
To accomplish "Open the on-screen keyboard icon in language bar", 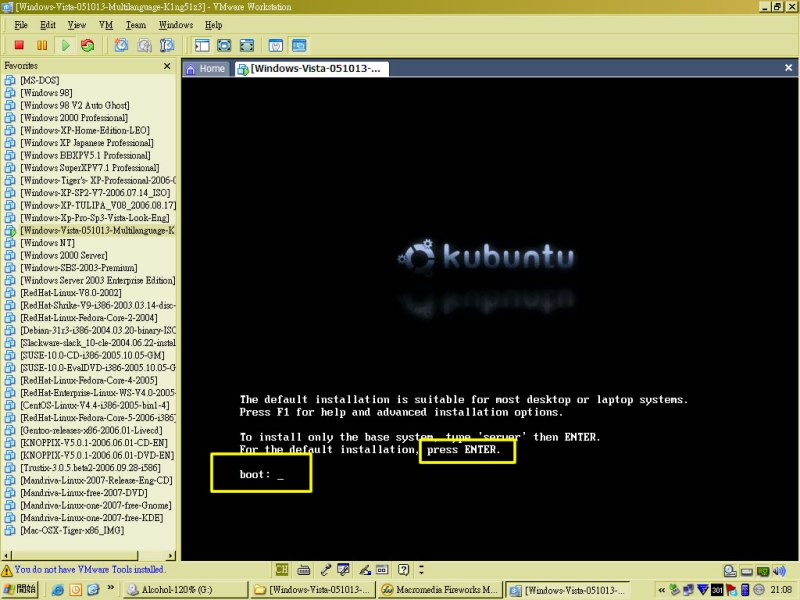I will click(x=304, y=570).
